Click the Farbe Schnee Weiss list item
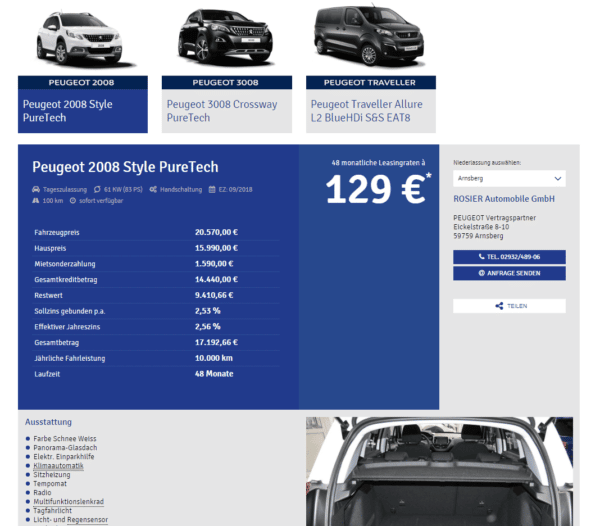Image resolution: width=600 pixels, height=526 pixels. point(65,439)
